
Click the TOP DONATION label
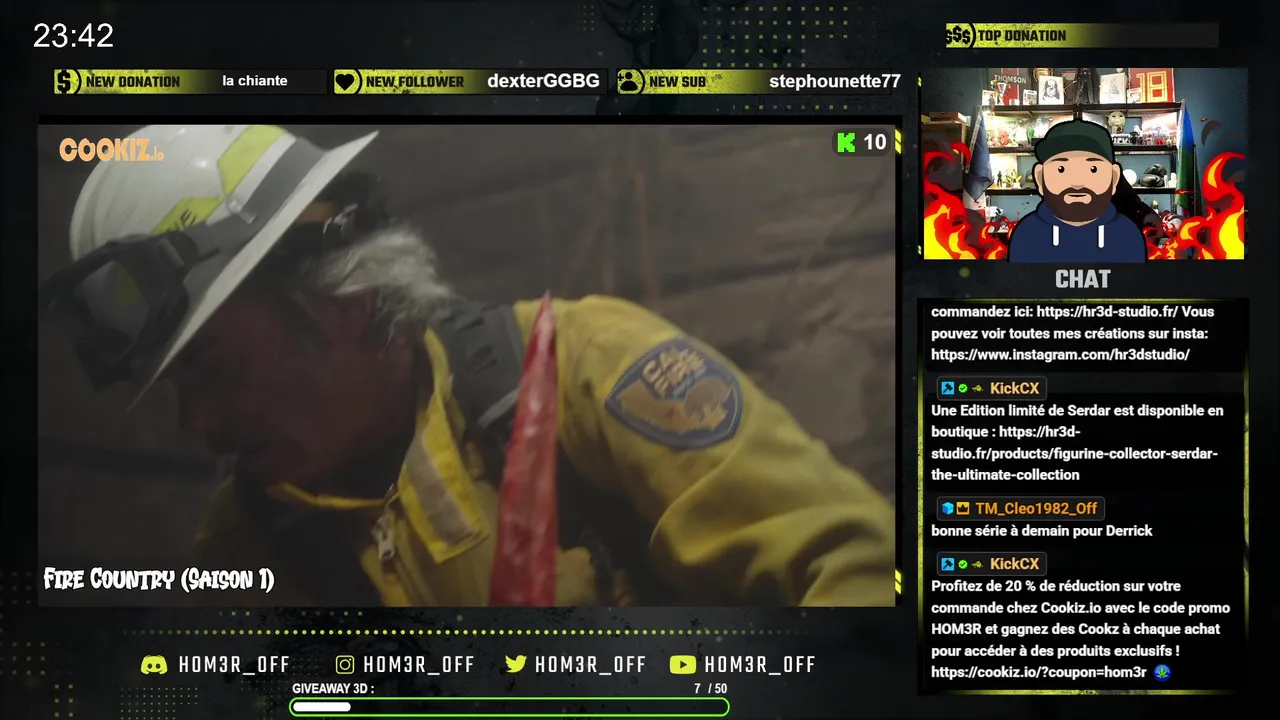pyautogui.click(x=1022, y=36)
